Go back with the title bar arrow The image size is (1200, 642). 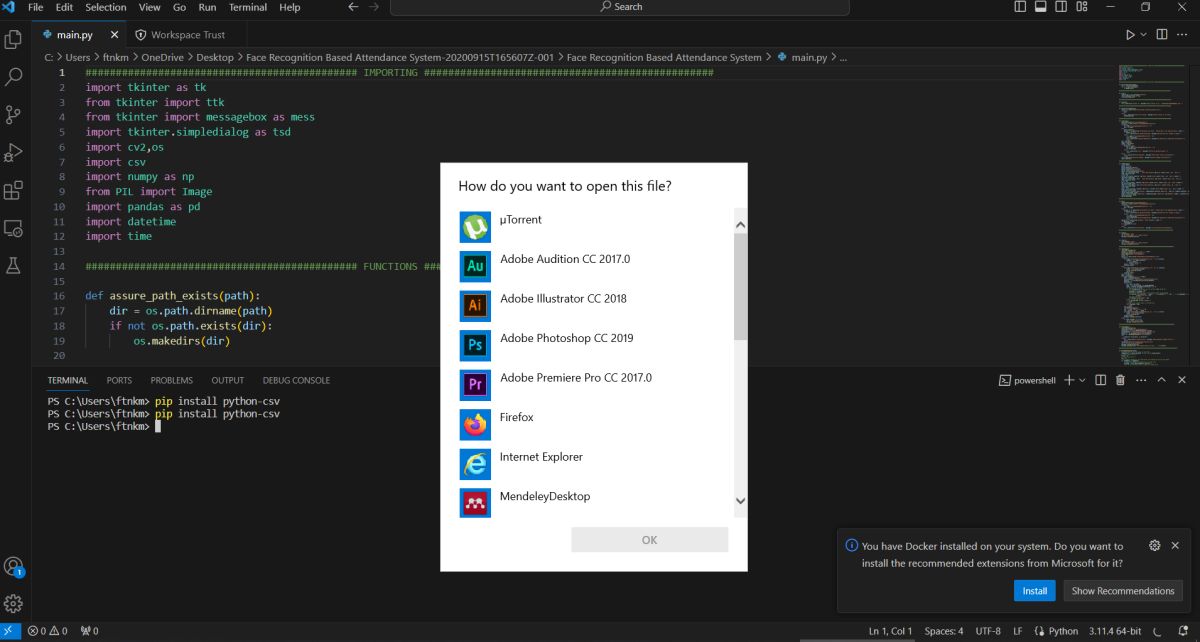click(352, 7)
